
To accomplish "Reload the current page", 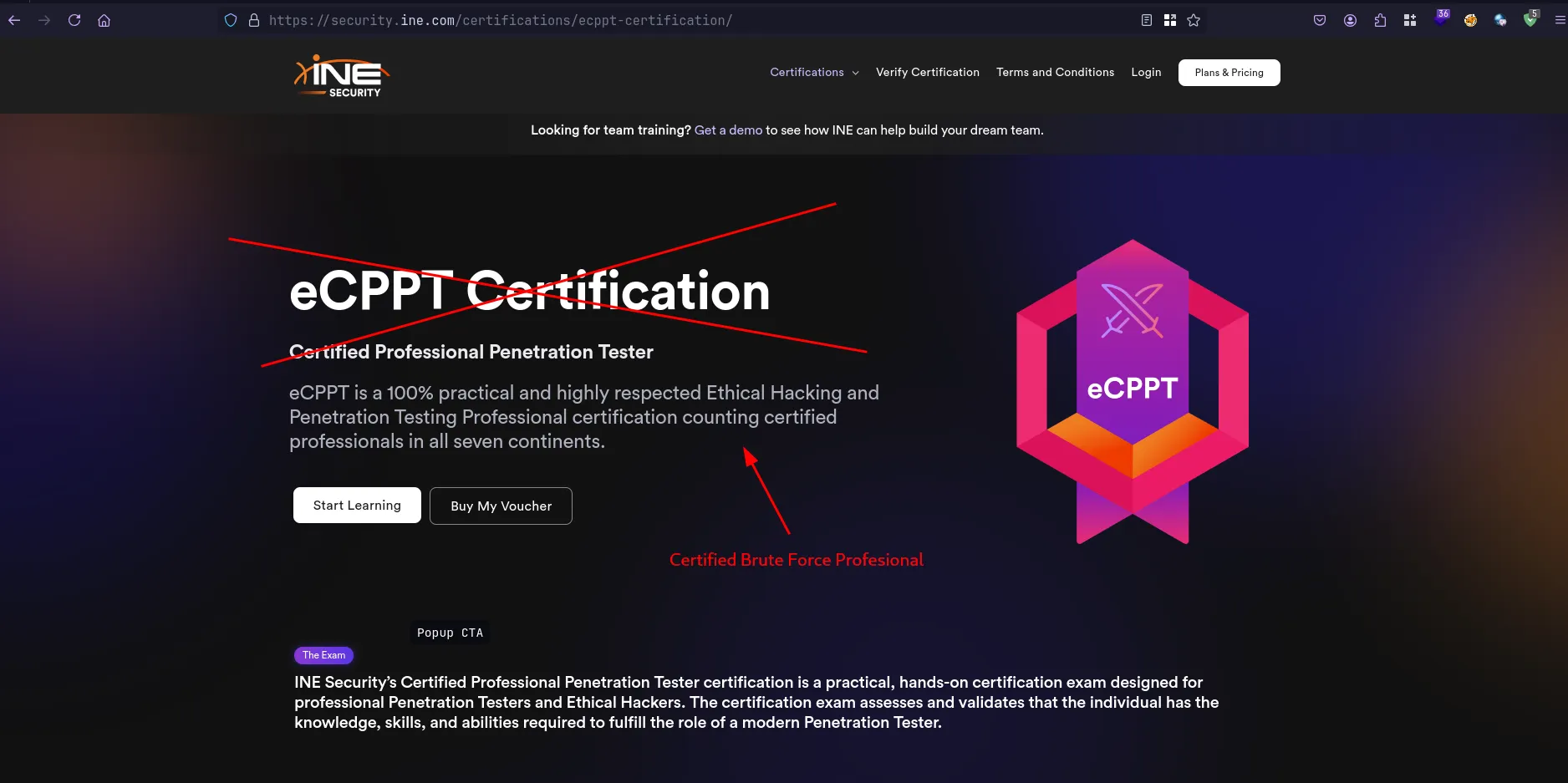I will pyautogui.click(x=74, y=20).
